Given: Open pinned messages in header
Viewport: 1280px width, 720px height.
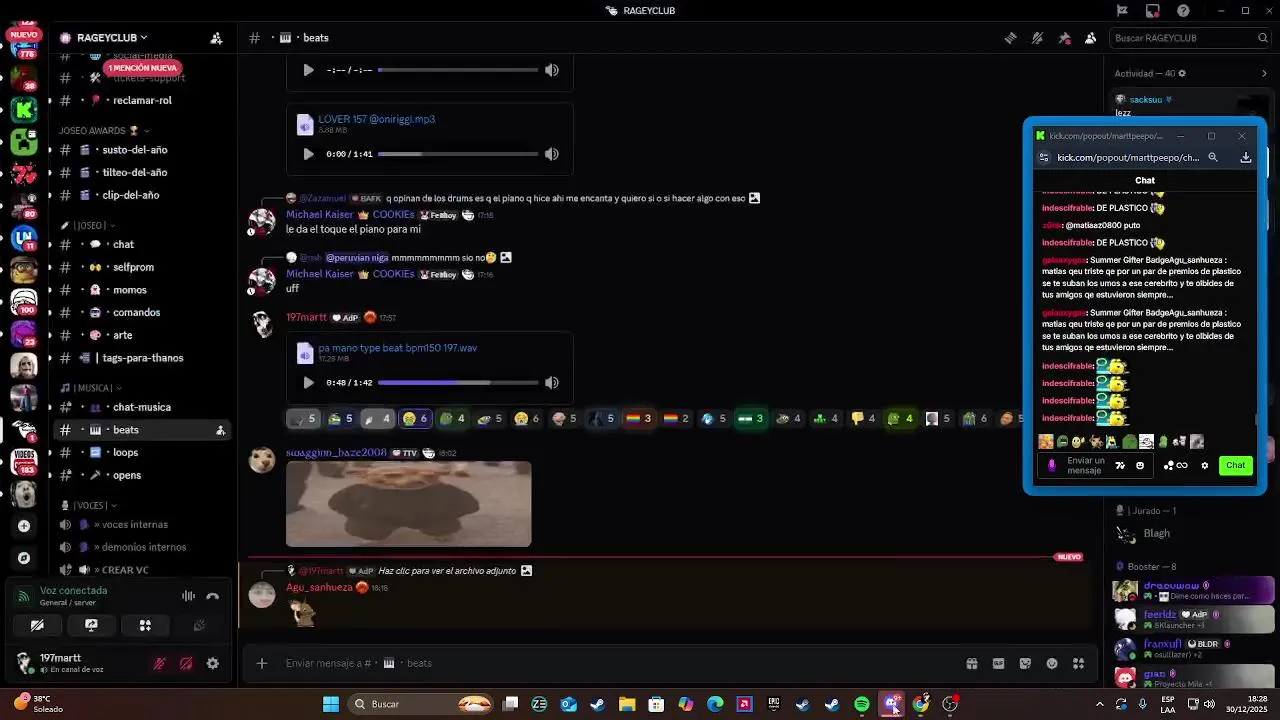Looking at the screenshot, I should click(1064, 38).
